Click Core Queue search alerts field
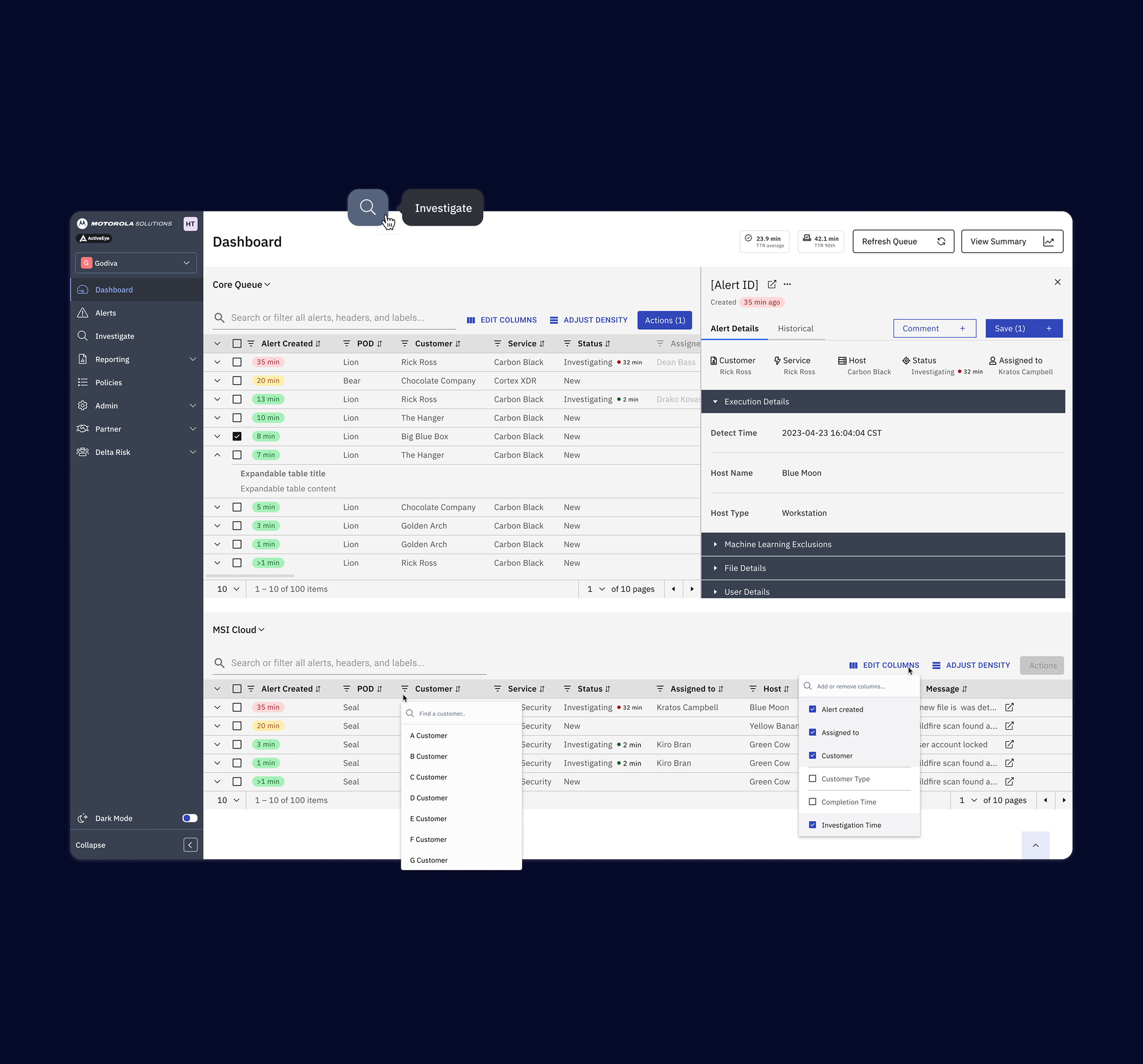The height and width of the screenshot is (1064, 1143). coord(334,318)
